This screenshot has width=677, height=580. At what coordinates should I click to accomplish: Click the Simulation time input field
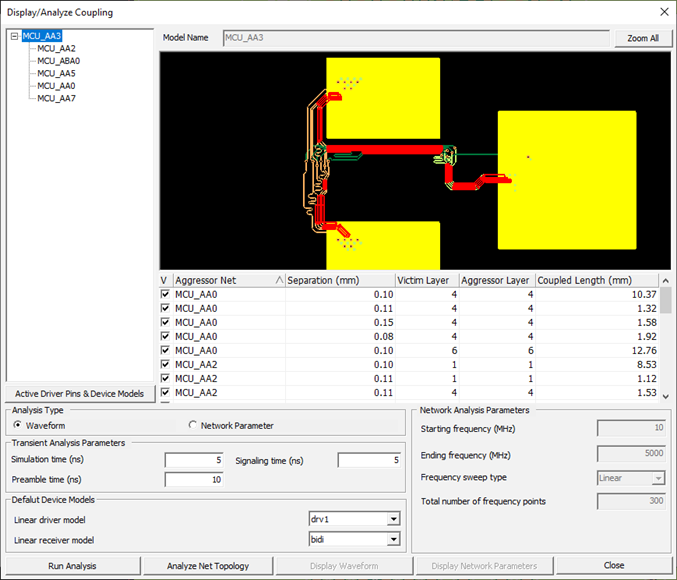(x=194, y=460)
